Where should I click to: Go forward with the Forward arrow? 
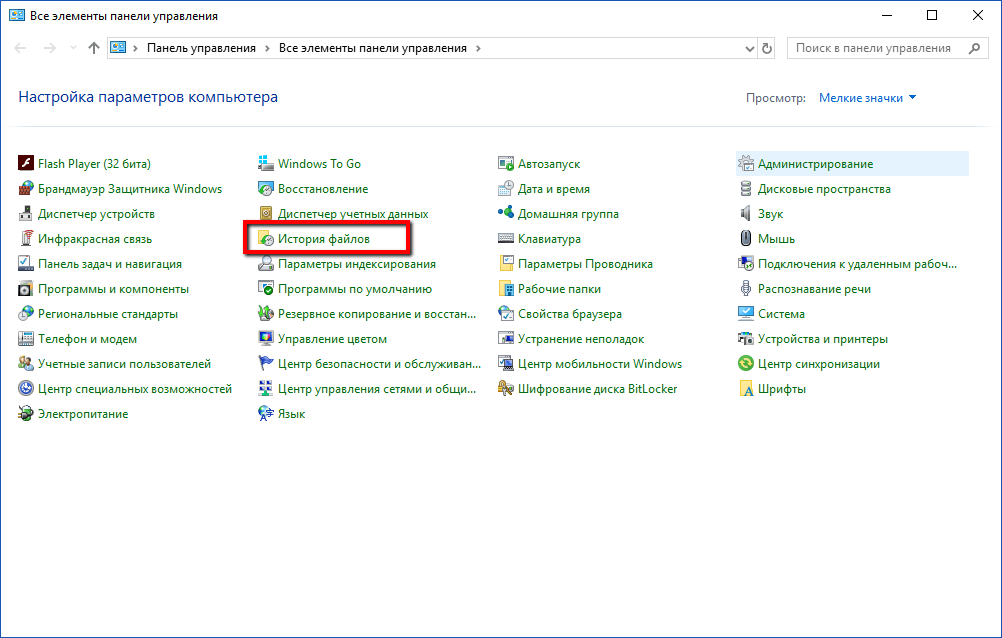coord(50,48)
